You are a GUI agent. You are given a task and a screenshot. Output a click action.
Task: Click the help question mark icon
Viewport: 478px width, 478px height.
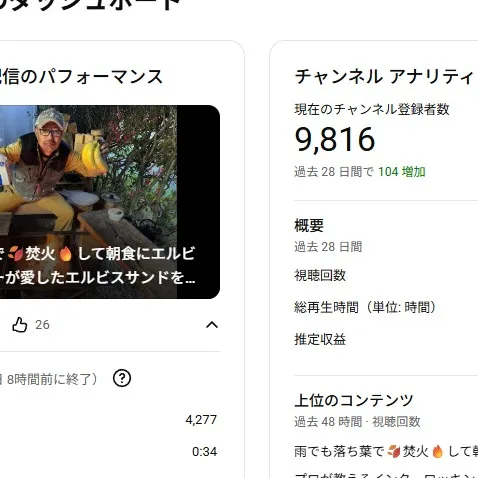[122, 378]
